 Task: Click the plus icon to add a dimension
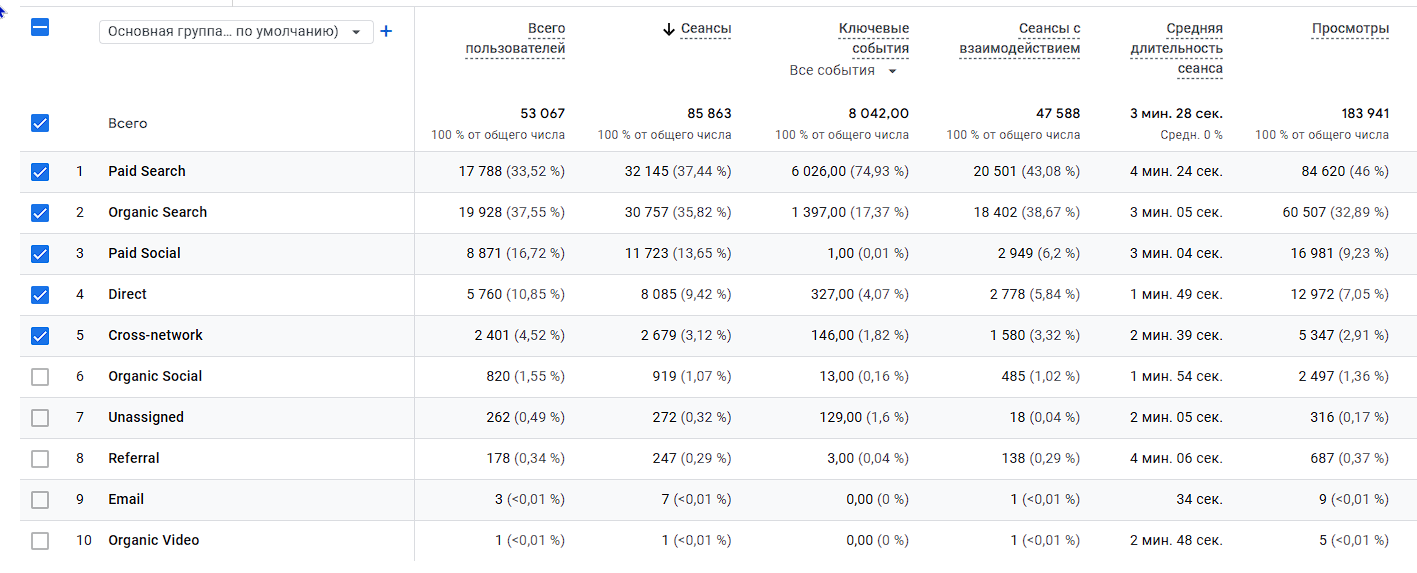click(387, 31)
